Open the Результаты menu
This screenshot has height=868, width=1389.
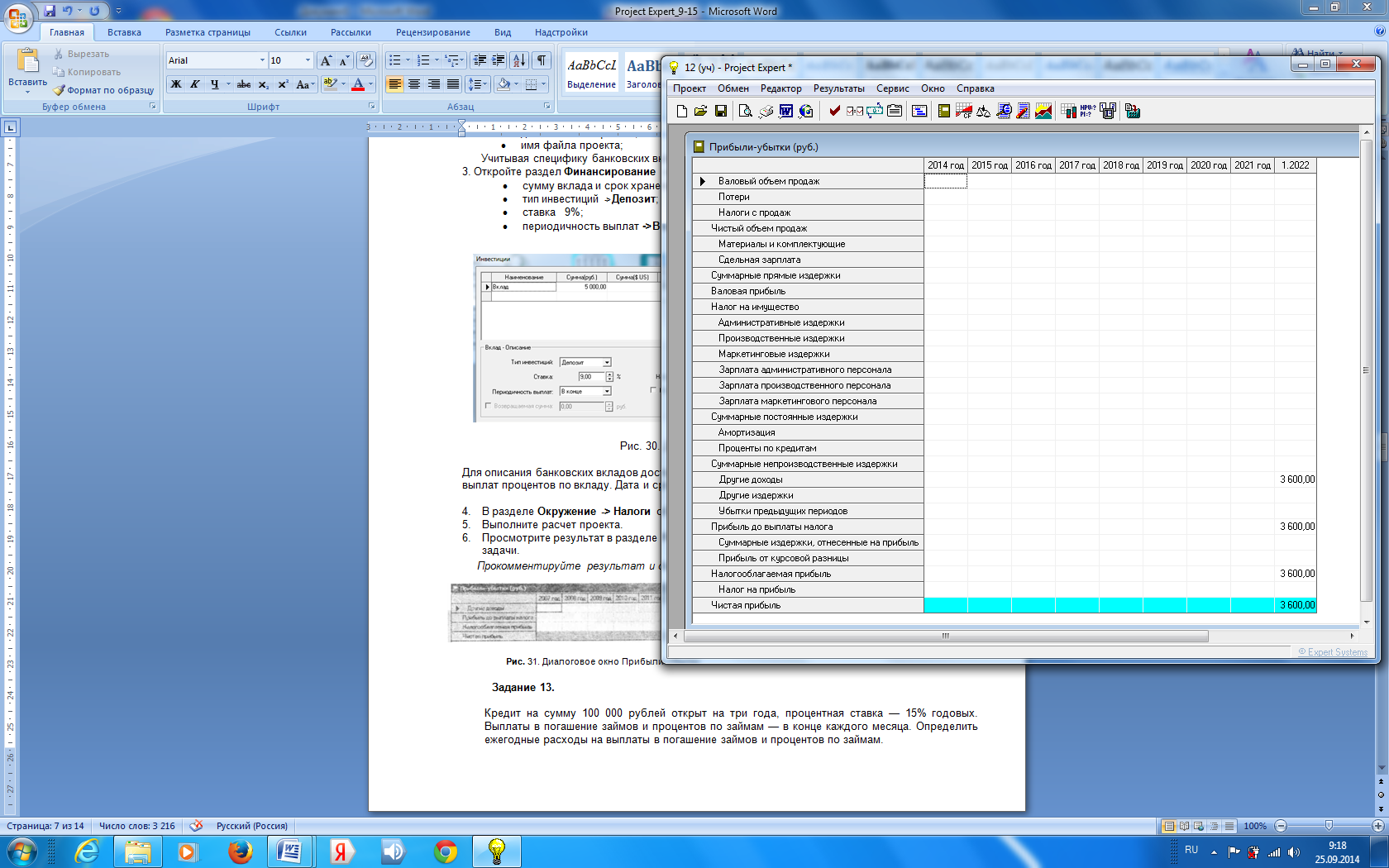tap(839, 88)
